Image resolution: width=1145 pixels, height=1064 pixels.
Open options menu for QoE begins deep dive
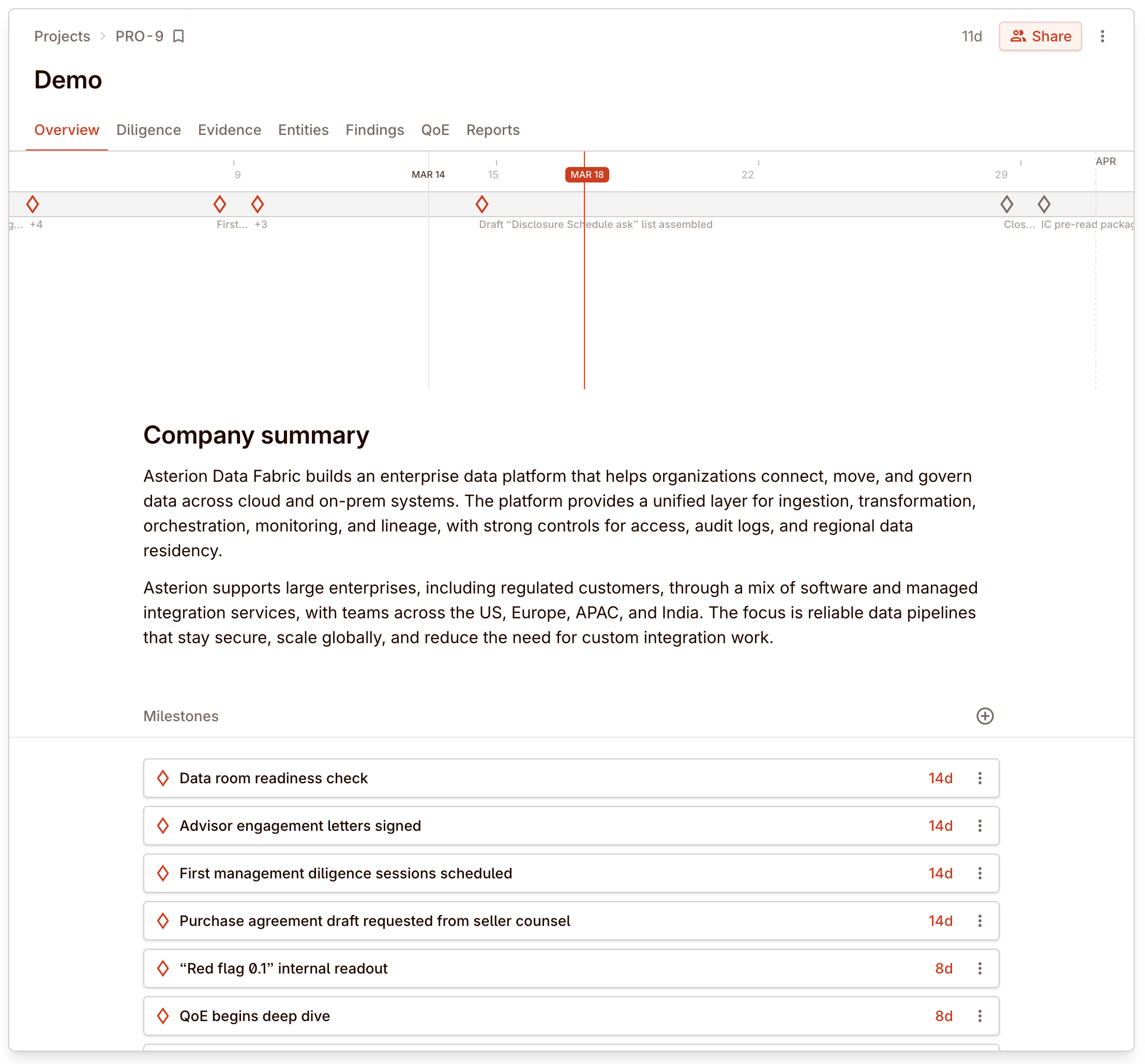point(980,1015)
